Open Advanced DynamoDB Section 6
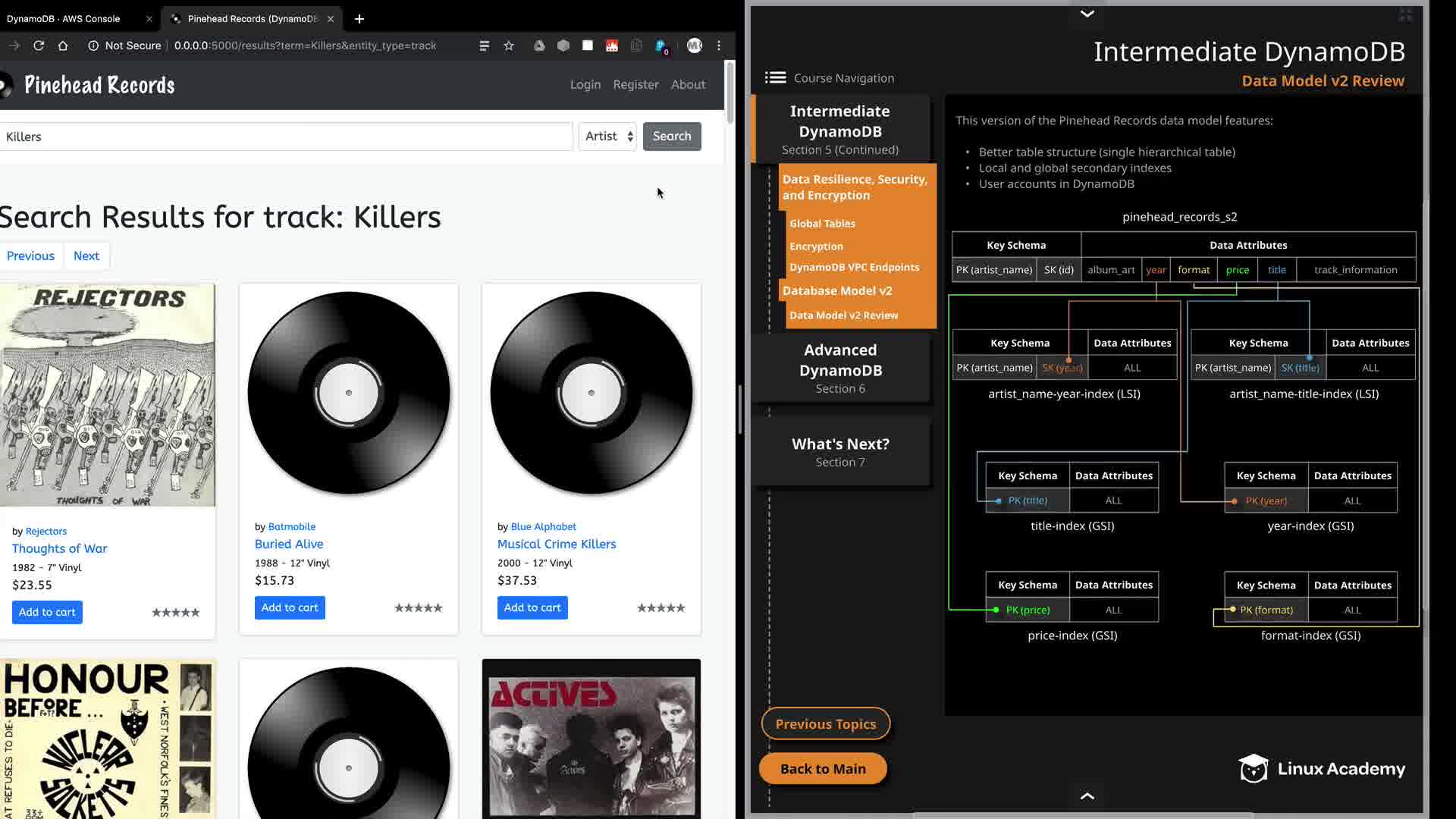1456x819 pixels. click(840, 368)
